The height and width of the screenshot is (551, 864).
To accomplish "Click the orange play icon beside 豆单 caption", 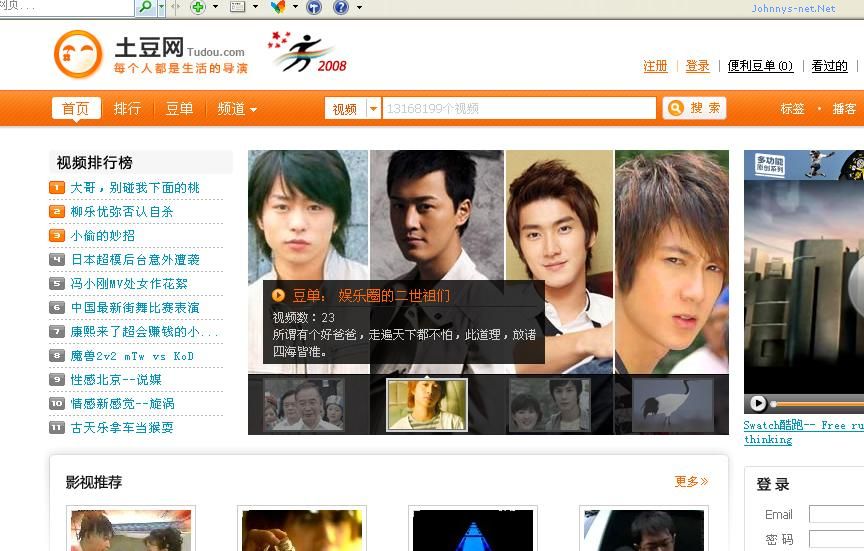I will click(279, 295).
